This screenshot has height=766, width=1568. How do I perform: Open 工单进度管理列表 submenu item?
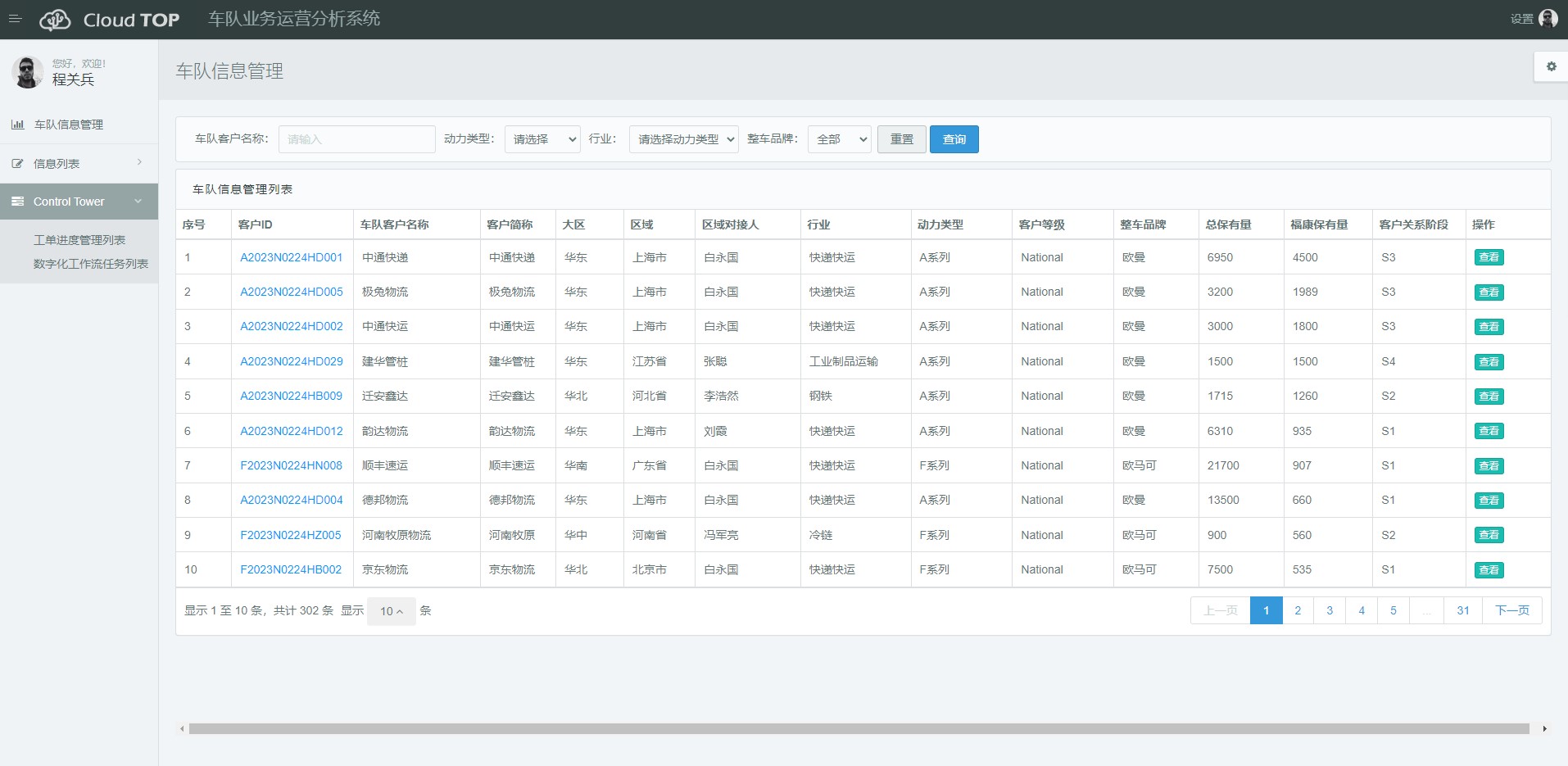point(79,240)
